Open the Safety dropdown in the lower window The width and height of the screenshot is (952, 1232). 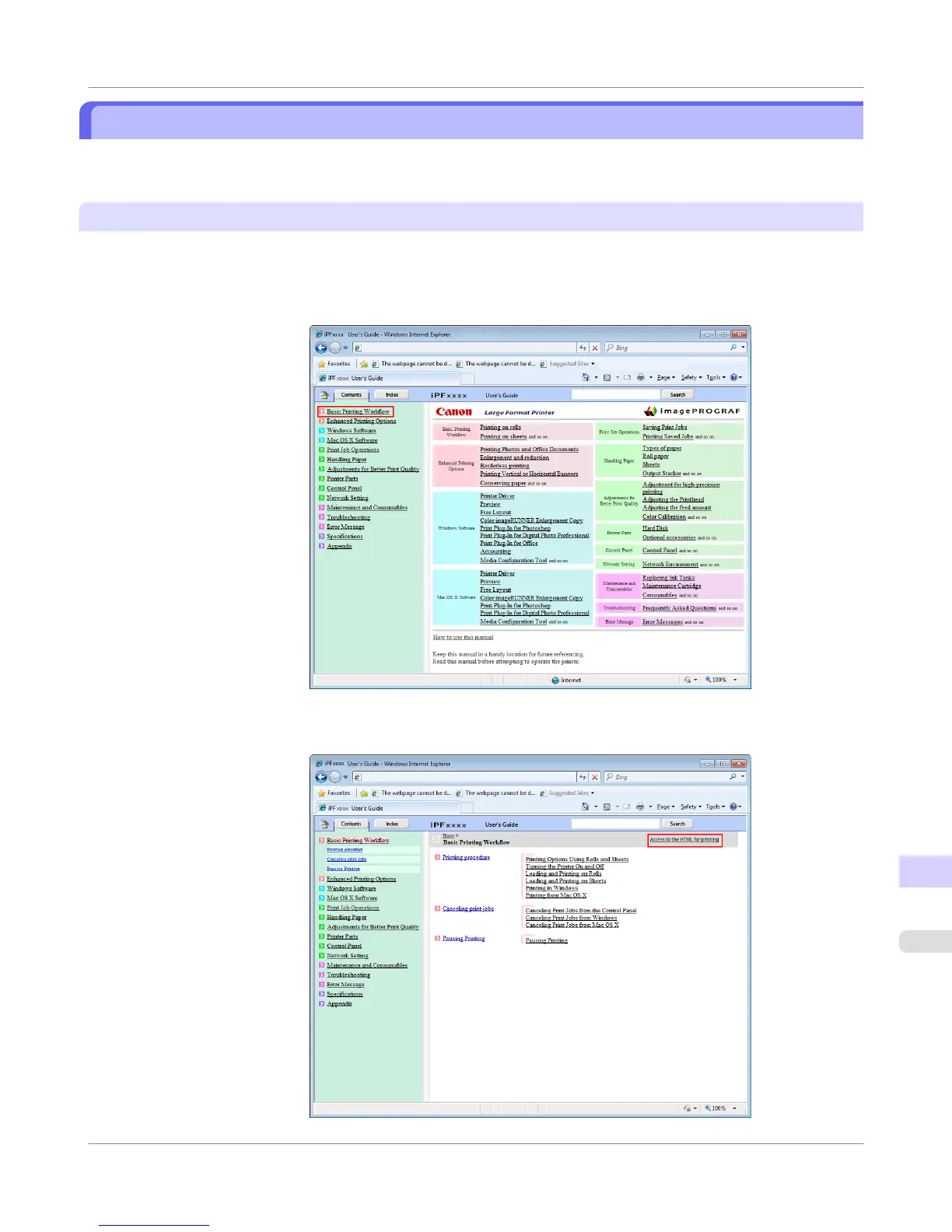(690, 807)
